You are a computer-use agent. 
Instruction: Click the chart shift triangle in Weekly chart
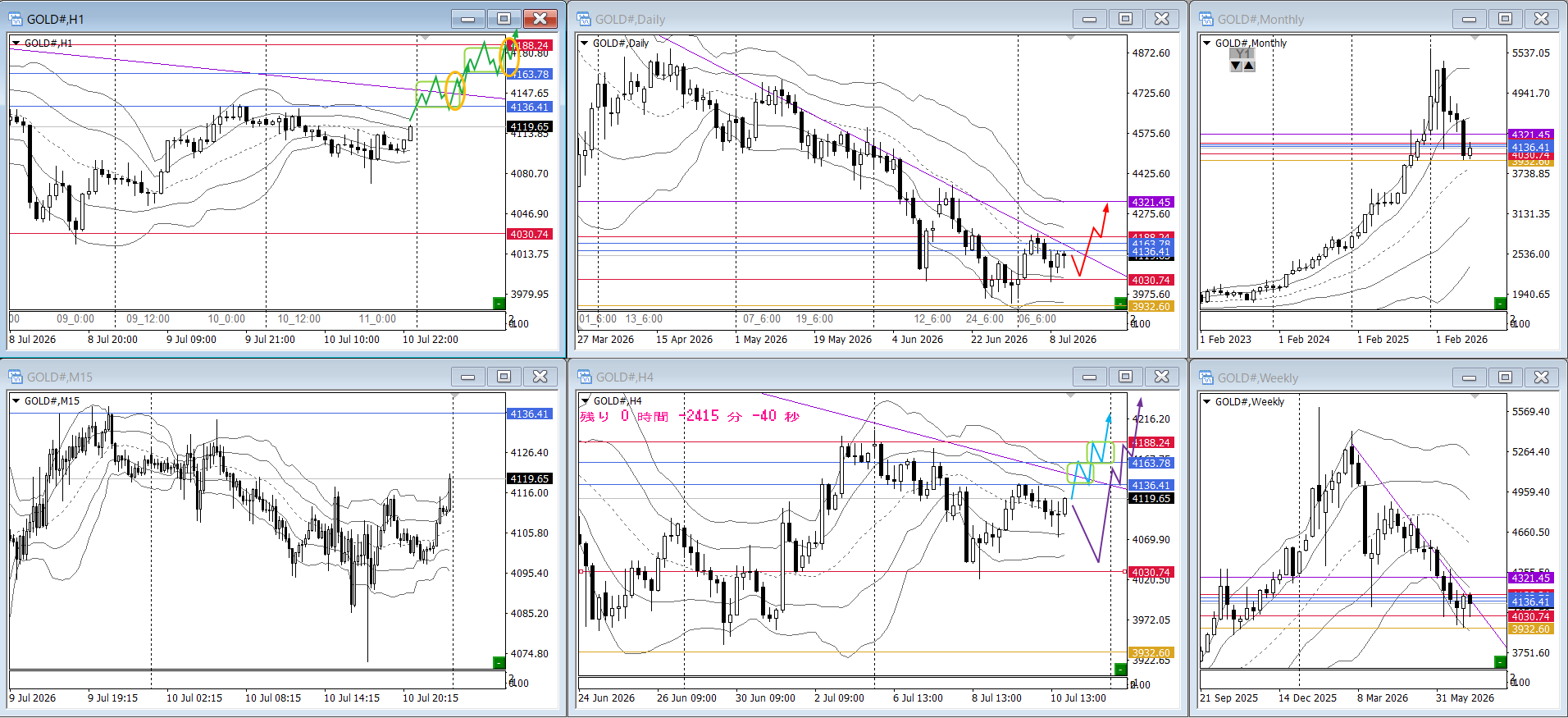pos(1475,397)
